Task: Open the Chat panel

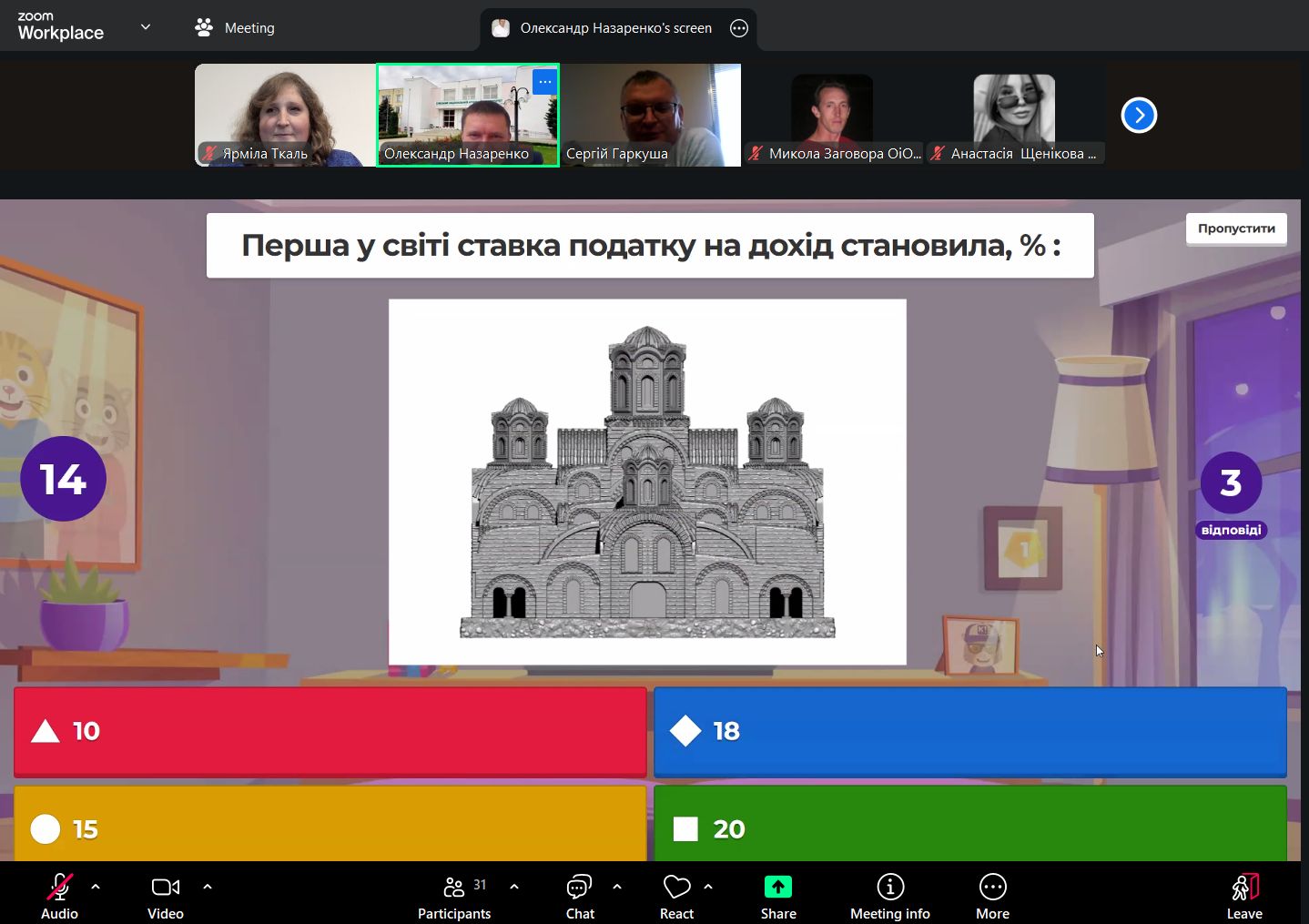Action: pos(579,887)
